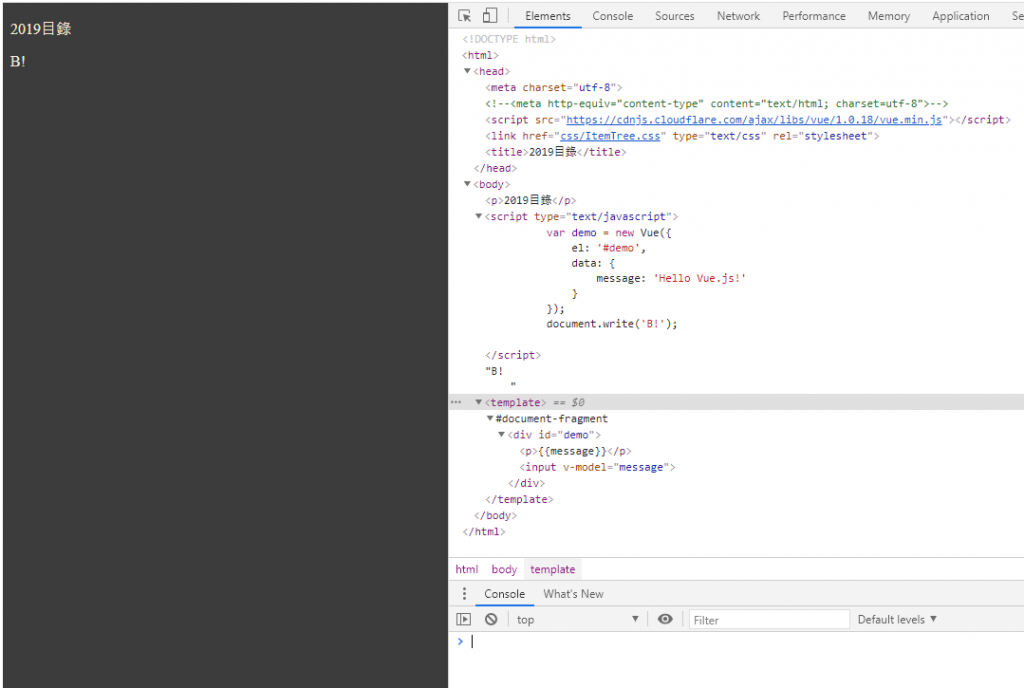Screen dimensions: 1024x688
Task: Open the console drawer three-dot menu
Action: tap(464, 593)
